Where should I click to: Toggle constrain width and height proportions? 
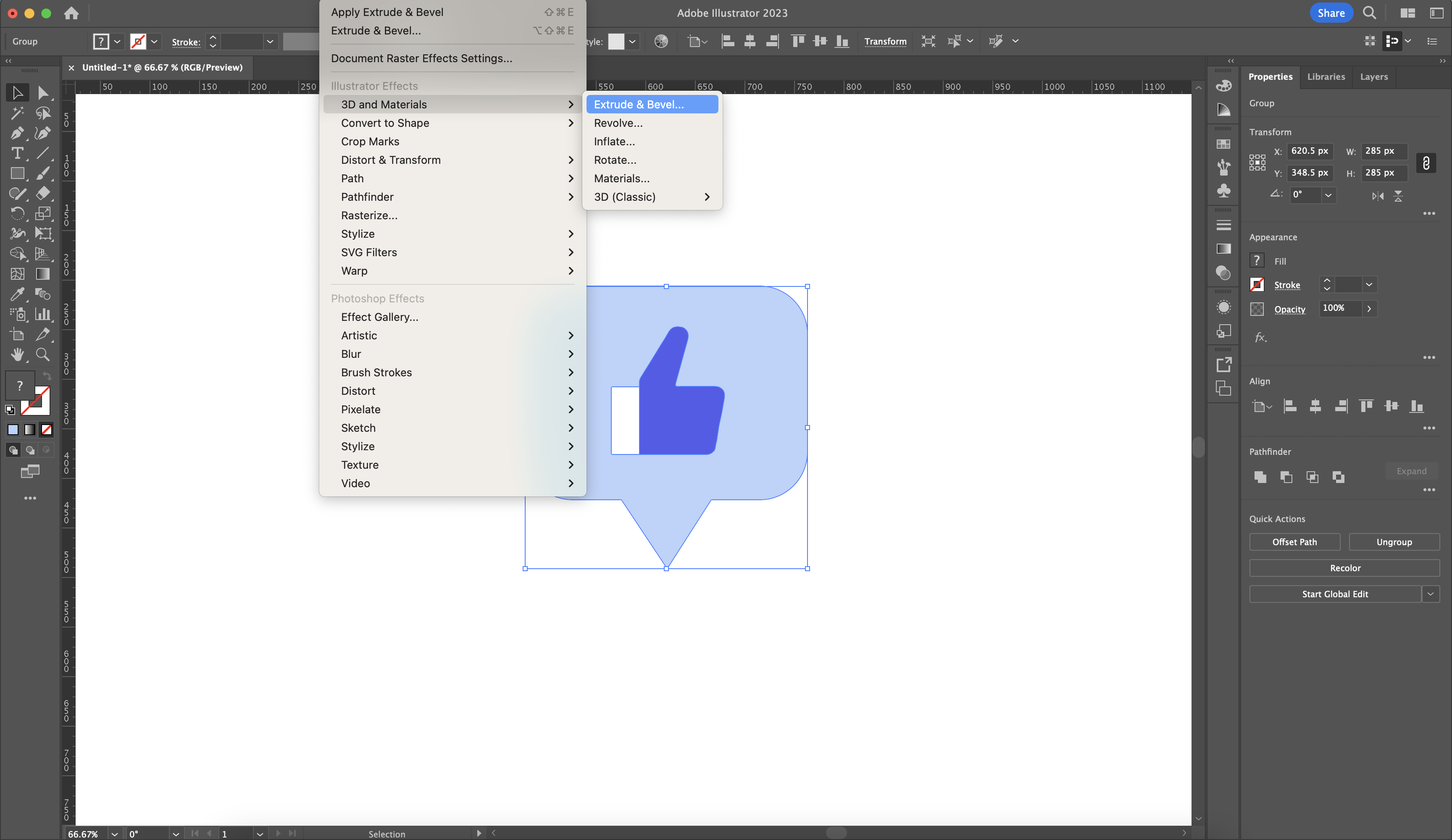pyautogui.click(x=1426, y=163)
